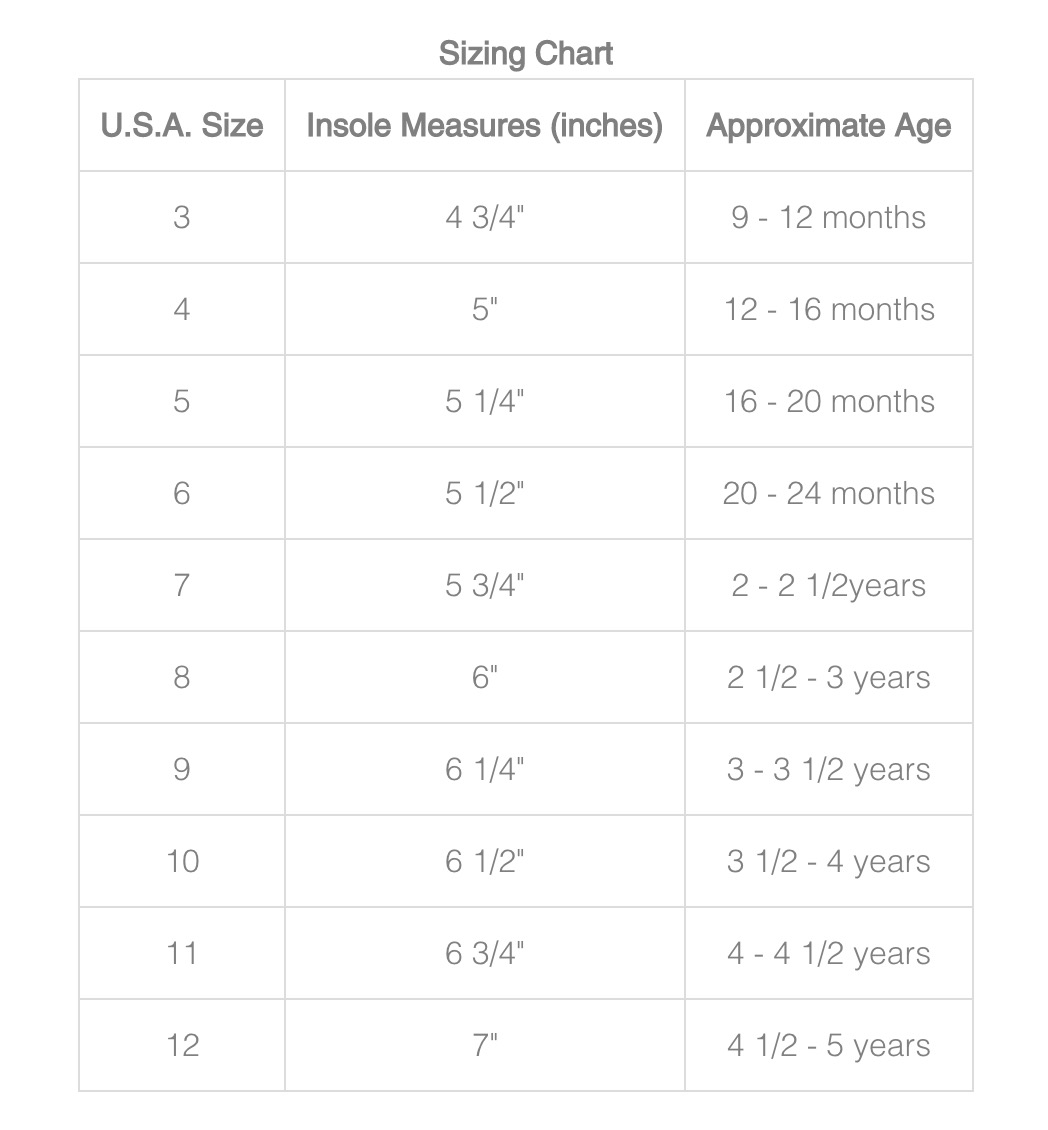Click the Sizing Chart title

(x=526, y=53)
